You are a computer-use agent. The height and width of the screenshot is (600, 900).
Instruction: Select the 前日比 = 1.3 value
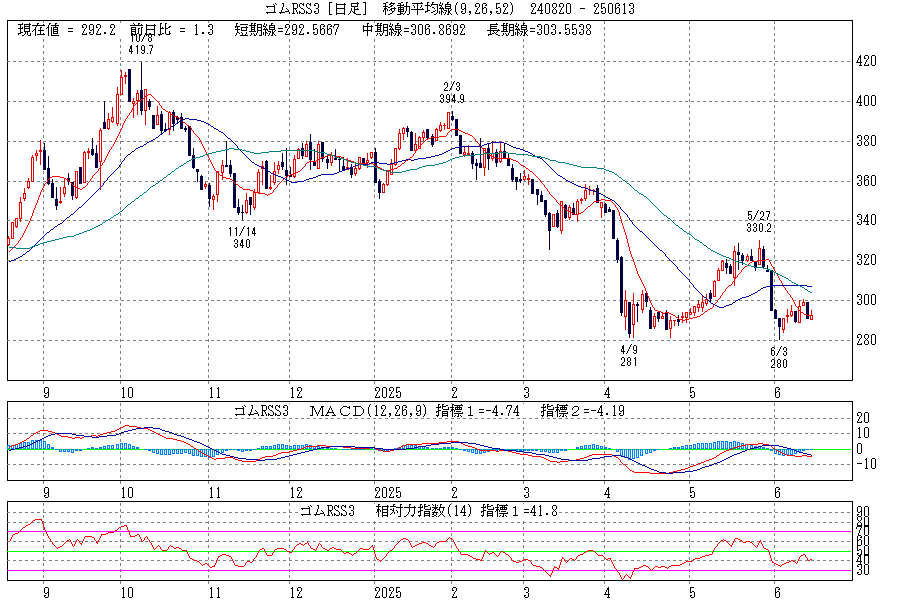(x=172, y=30)
